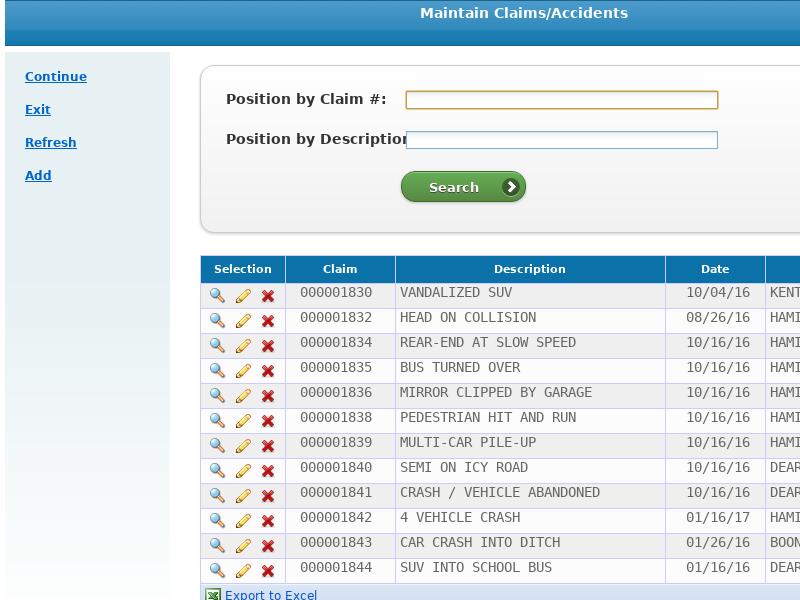Delete the CAR CRASH INTO DITCH claim
The image size is (800, 600).
pyautogui.click(x=268, y=545)
